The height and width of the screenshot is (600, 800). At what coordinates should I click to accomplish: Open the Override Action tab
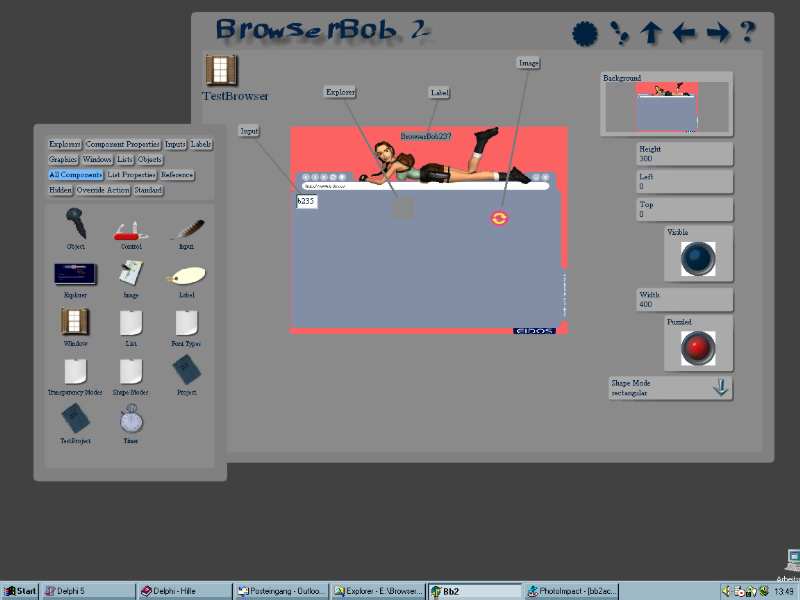tap(103, 190)
